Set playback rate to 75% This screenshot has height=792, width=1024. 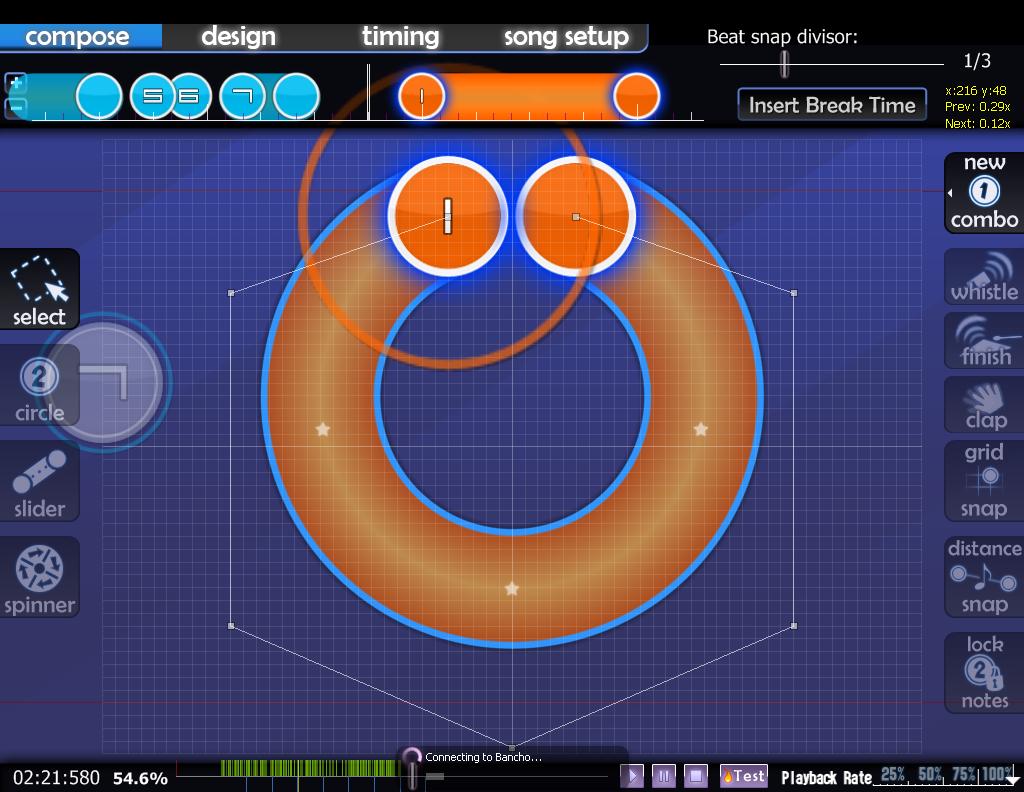tap(964, 775)
